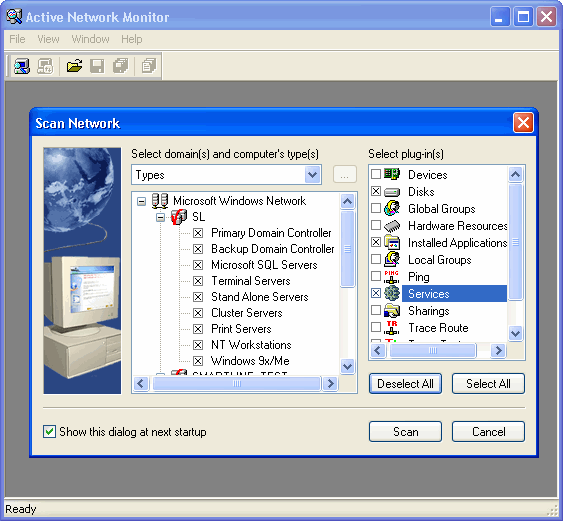Click the Save floppy disk toolbar icon
563x521 pixels.
(x=97, y=66)
